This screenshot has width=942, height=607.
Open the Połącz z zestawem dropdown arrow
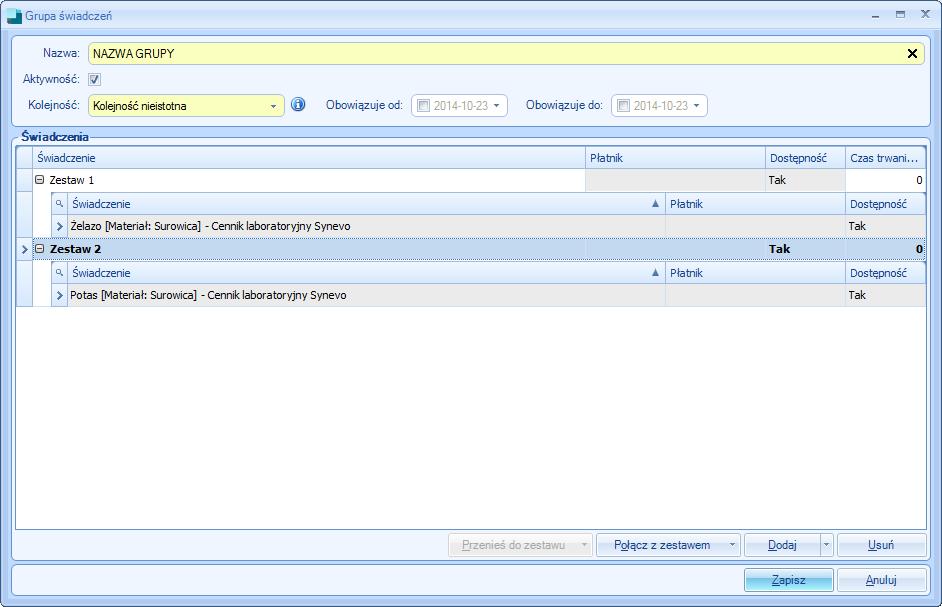pos(732,545)
